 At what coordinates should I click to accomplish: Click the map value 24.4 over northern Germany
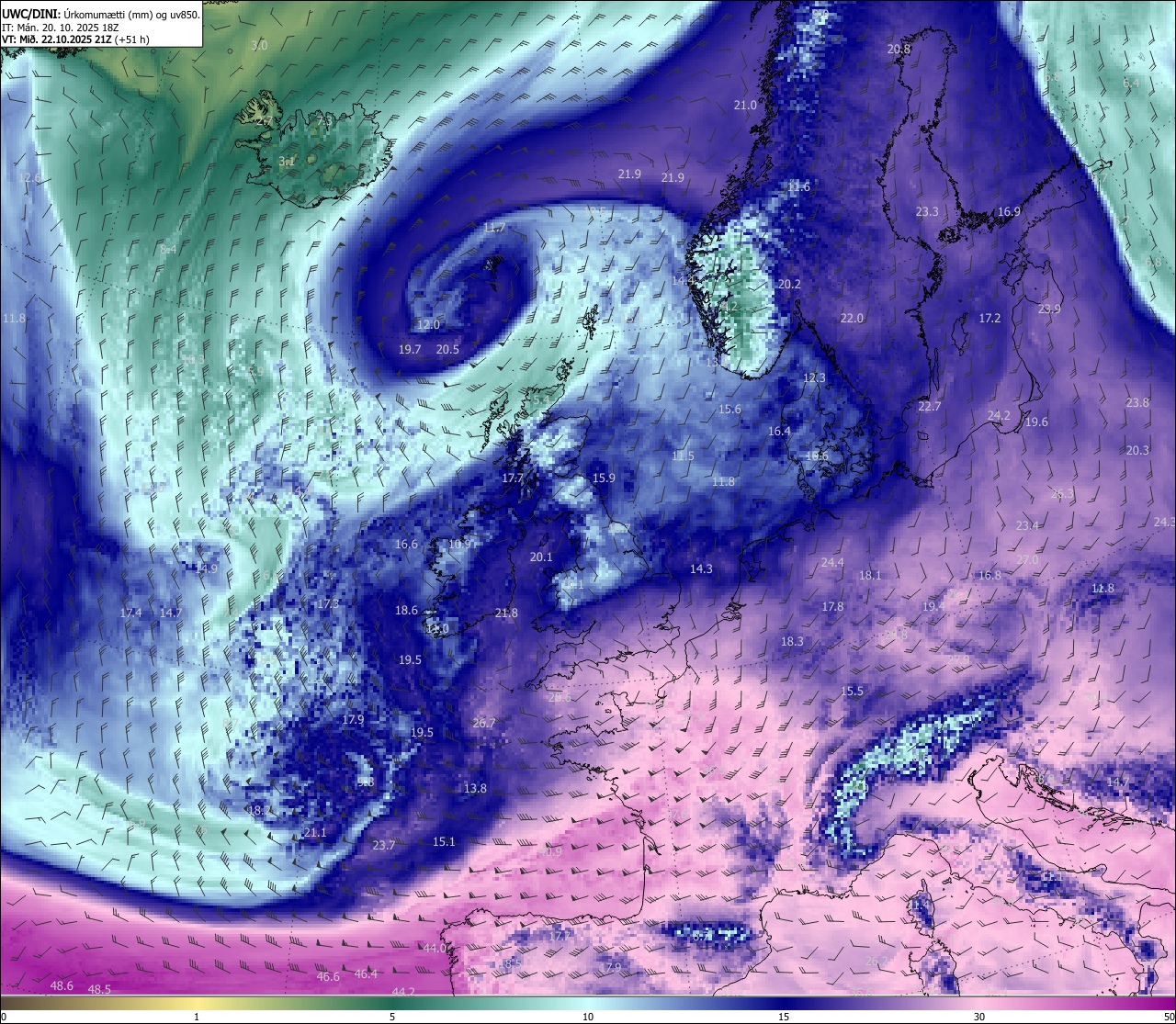[x=832, y=562]
